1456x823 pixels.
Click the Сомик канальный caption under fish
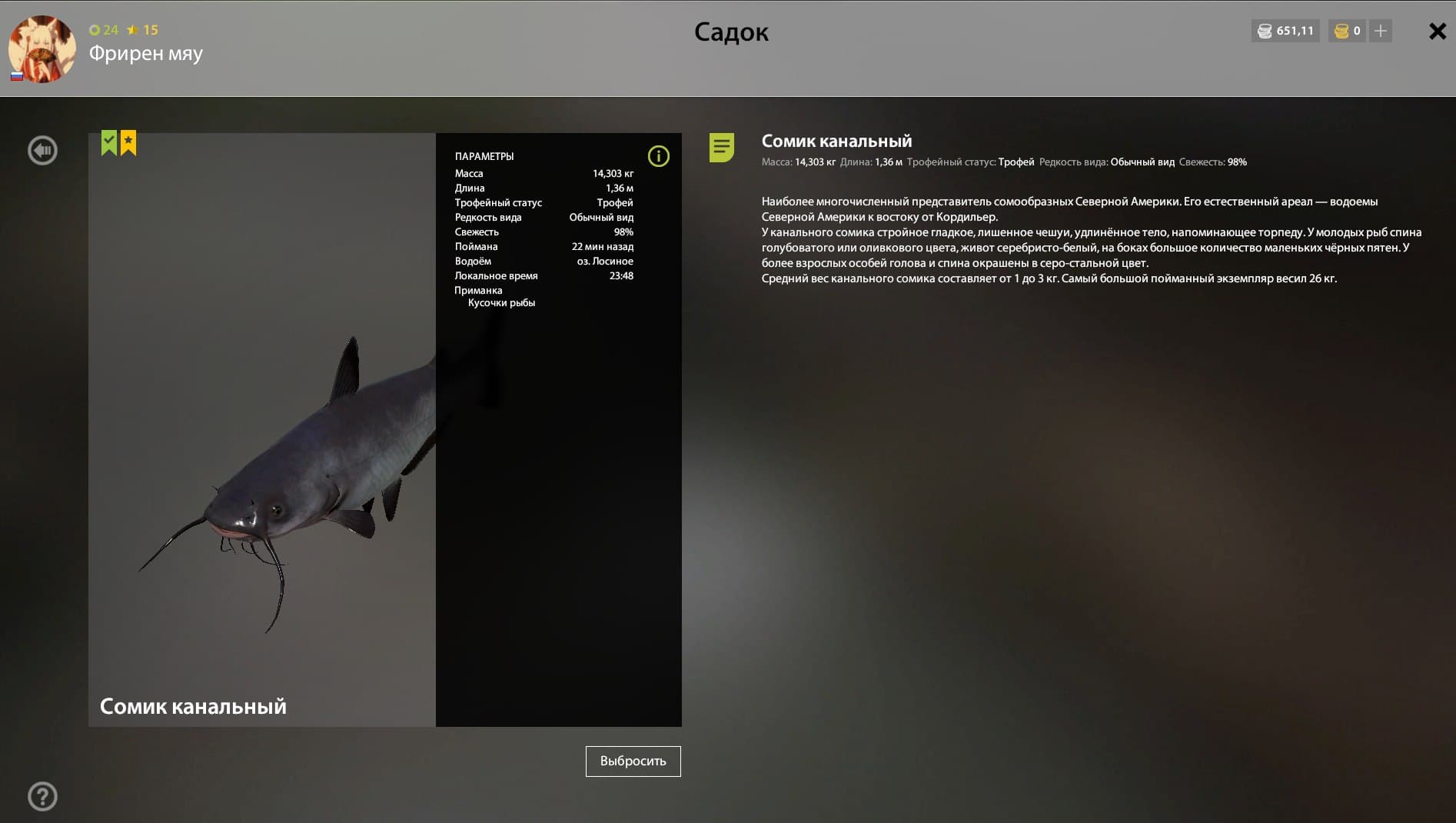click(x=193, y=706)
